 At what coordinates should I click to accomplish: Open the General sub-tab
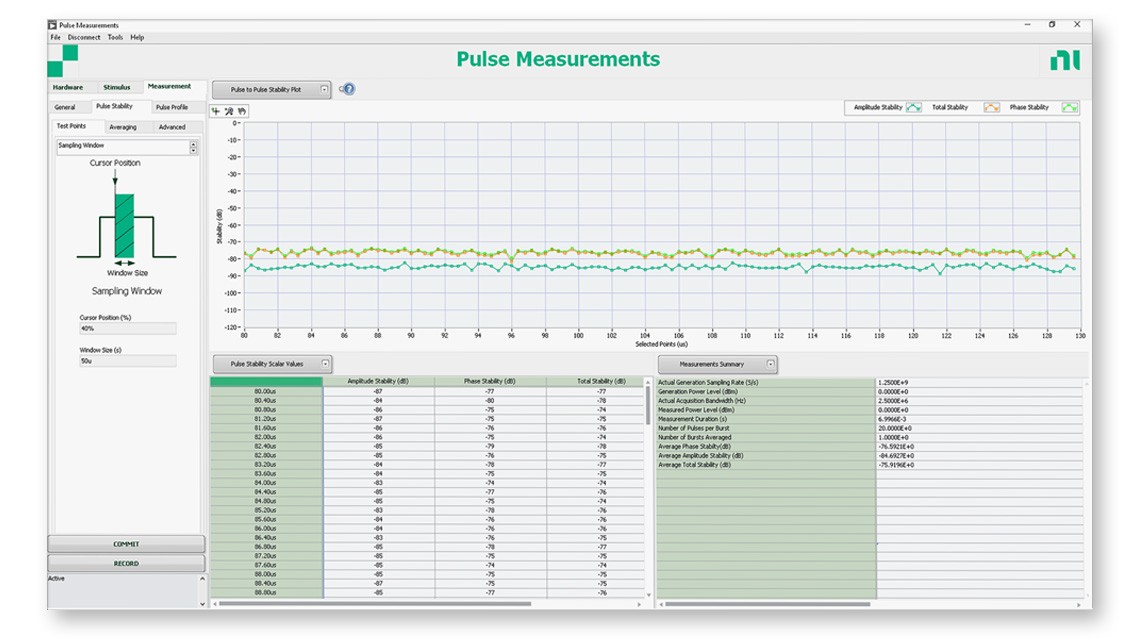coord(65,108)
